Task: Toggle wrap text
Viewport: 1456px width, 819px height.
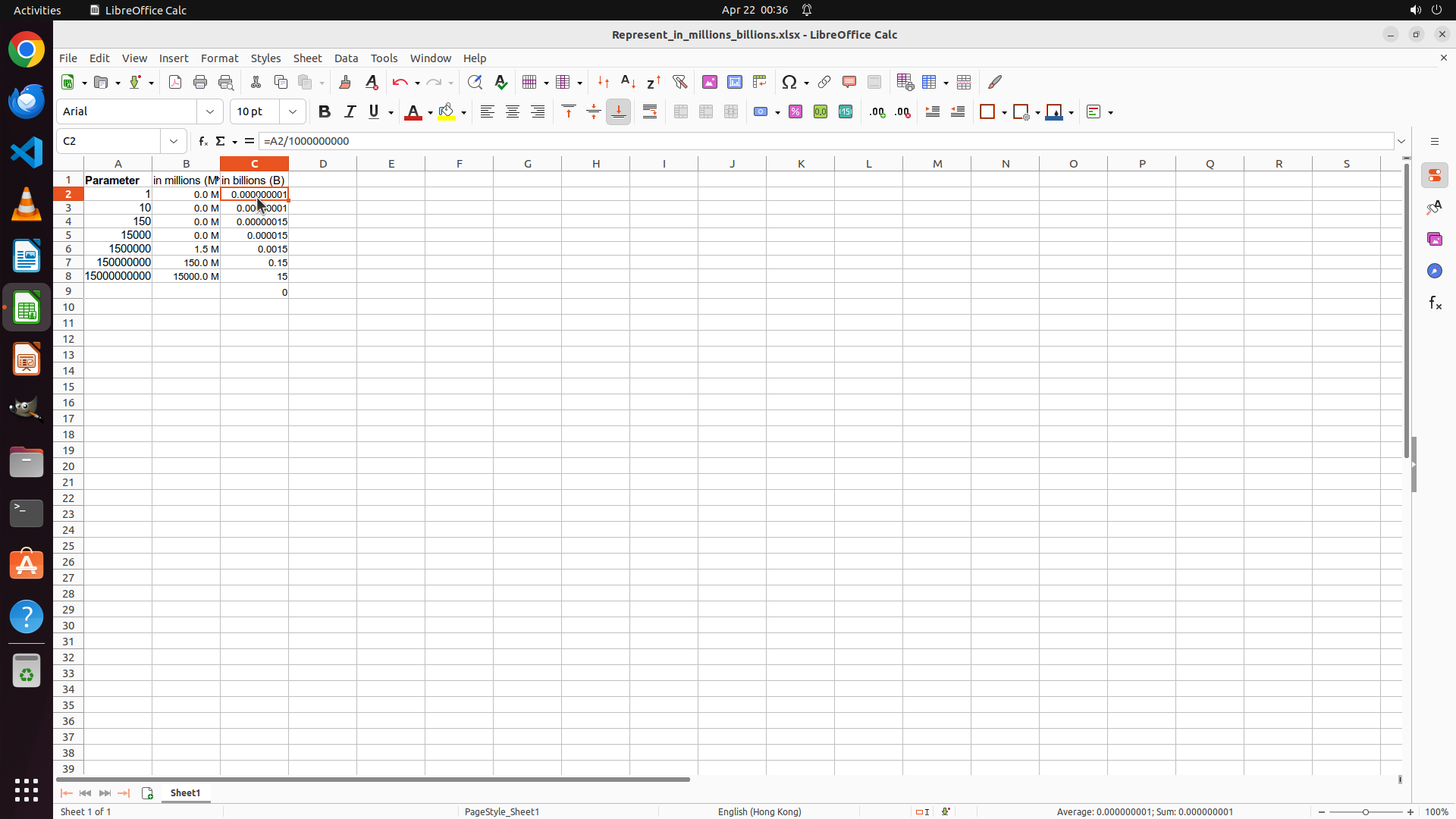Action: [650, 111]
